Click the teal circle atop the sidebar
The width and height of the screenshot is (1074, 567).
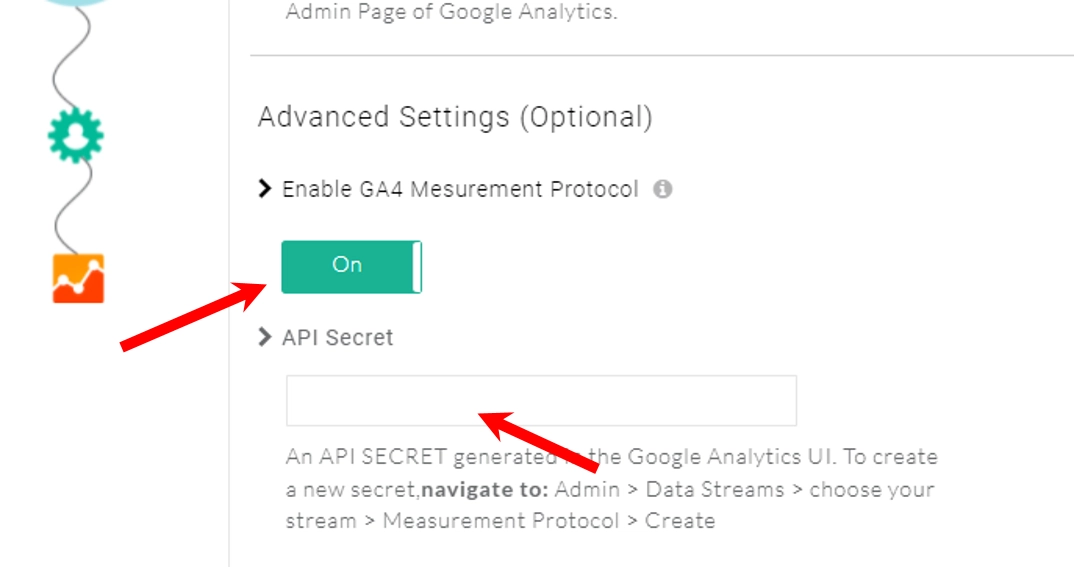[76, 3]
